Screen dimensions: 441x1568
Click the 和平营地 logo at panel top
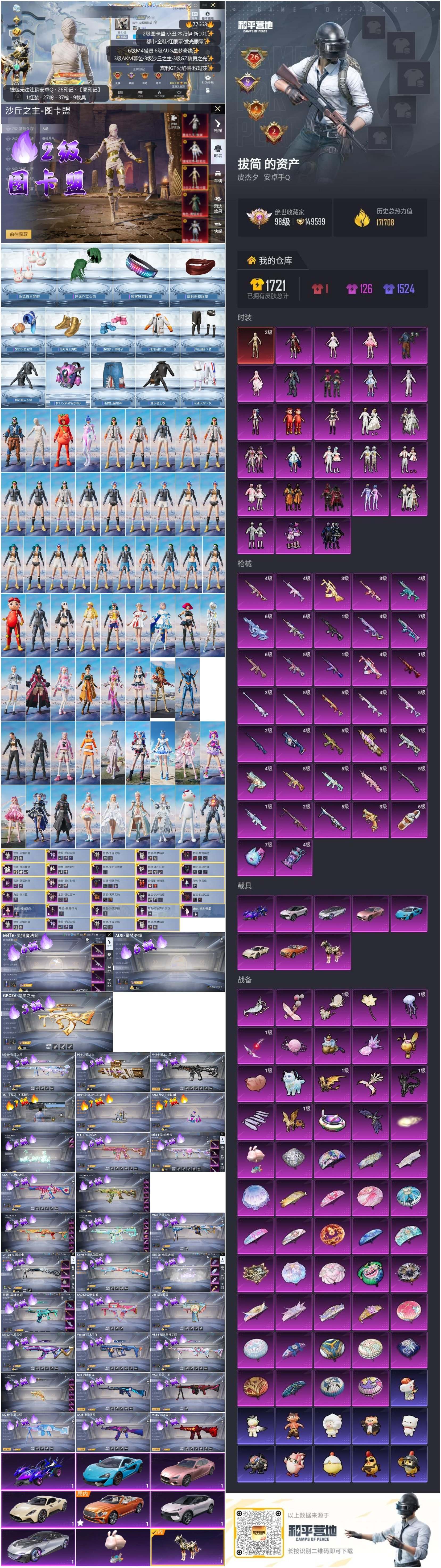click(255, 26)
